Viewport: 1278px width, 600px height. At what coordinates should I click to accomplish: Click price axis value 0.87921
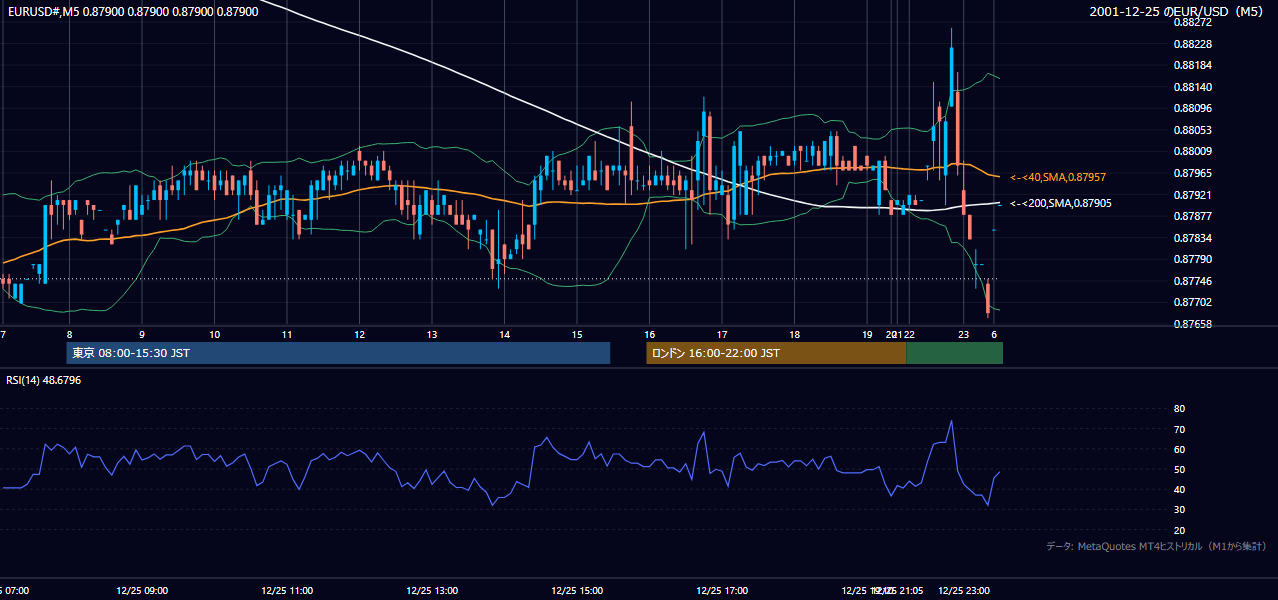point(1192,195)
